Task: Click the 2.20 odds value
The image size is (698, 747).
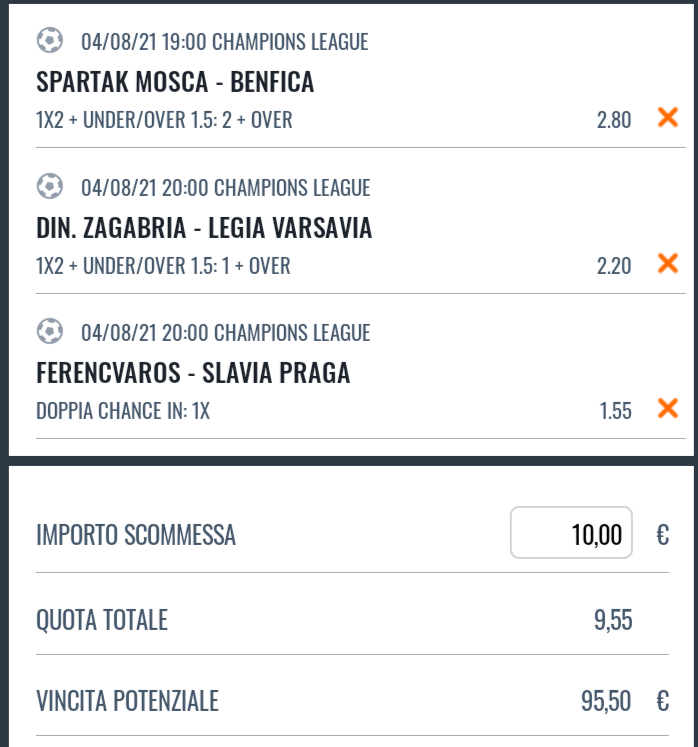Action: [x=614, y=266]
